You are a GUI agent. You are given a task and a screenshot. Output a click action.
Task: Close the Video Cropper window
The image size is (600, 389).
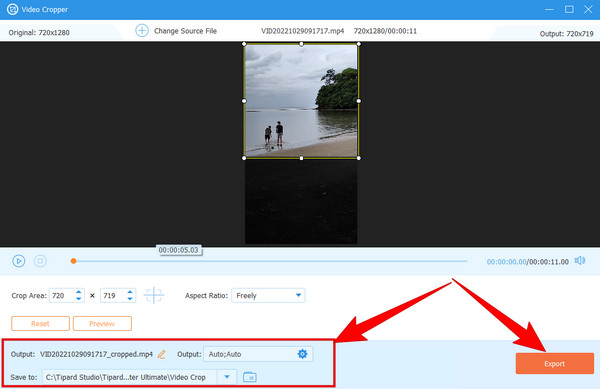pyautogui.click(x=588, y=9)
